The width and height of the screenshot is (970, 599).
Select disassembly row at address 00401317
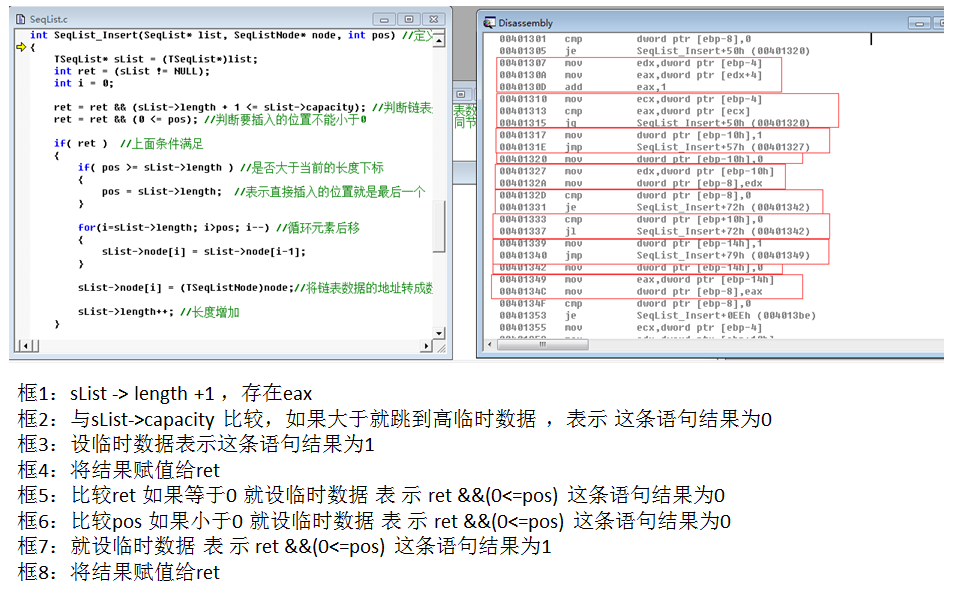pos(631,135)
